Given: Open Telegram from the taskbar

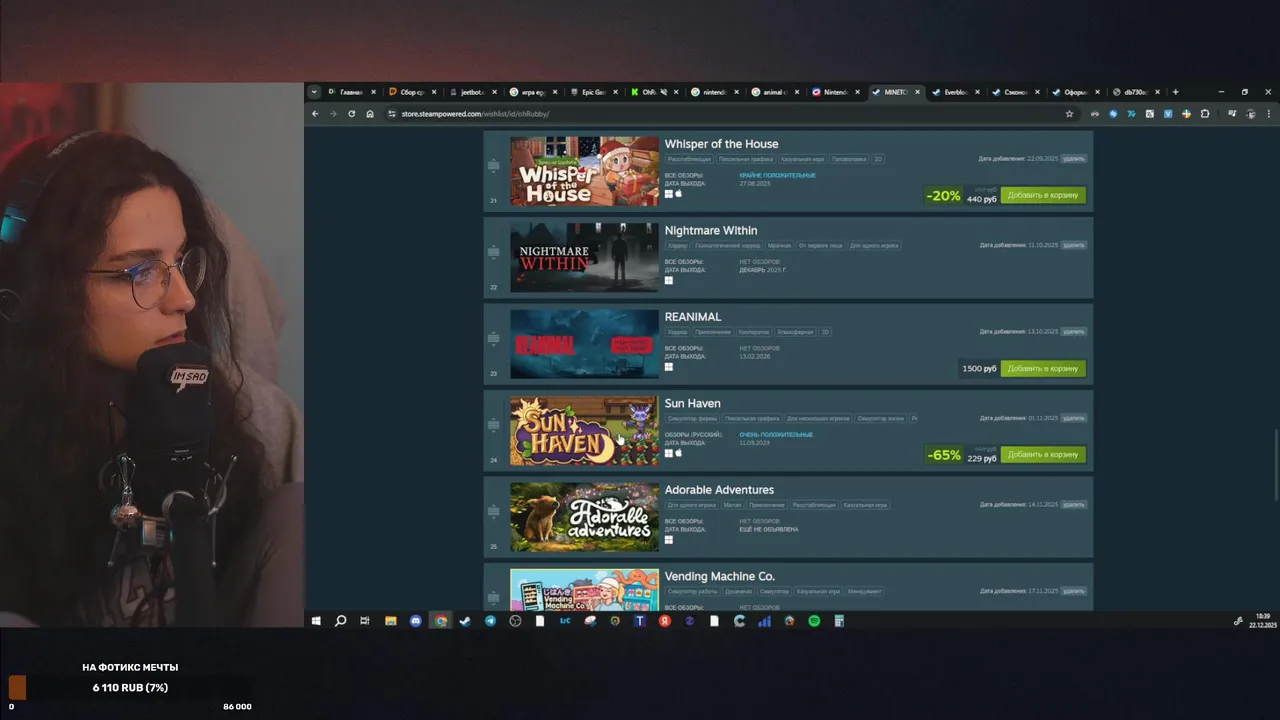Looking at the screenshot, I should click(x=490, y=621).
